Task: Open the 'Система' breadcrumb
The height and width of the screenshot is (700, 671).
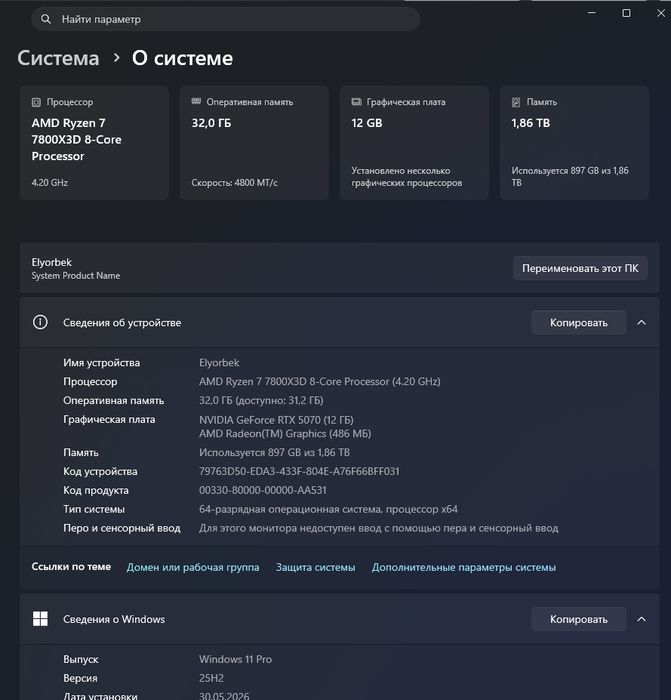Action: (58, 58)
